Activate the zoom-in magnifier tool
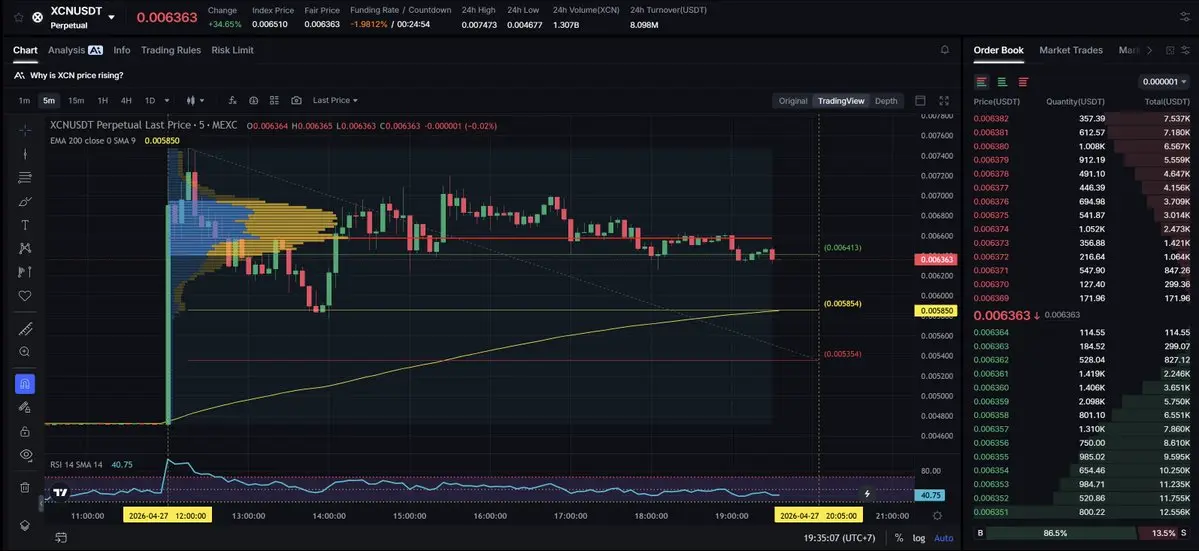The height and width of the screenshot is (551, 1199). (24, 352)
